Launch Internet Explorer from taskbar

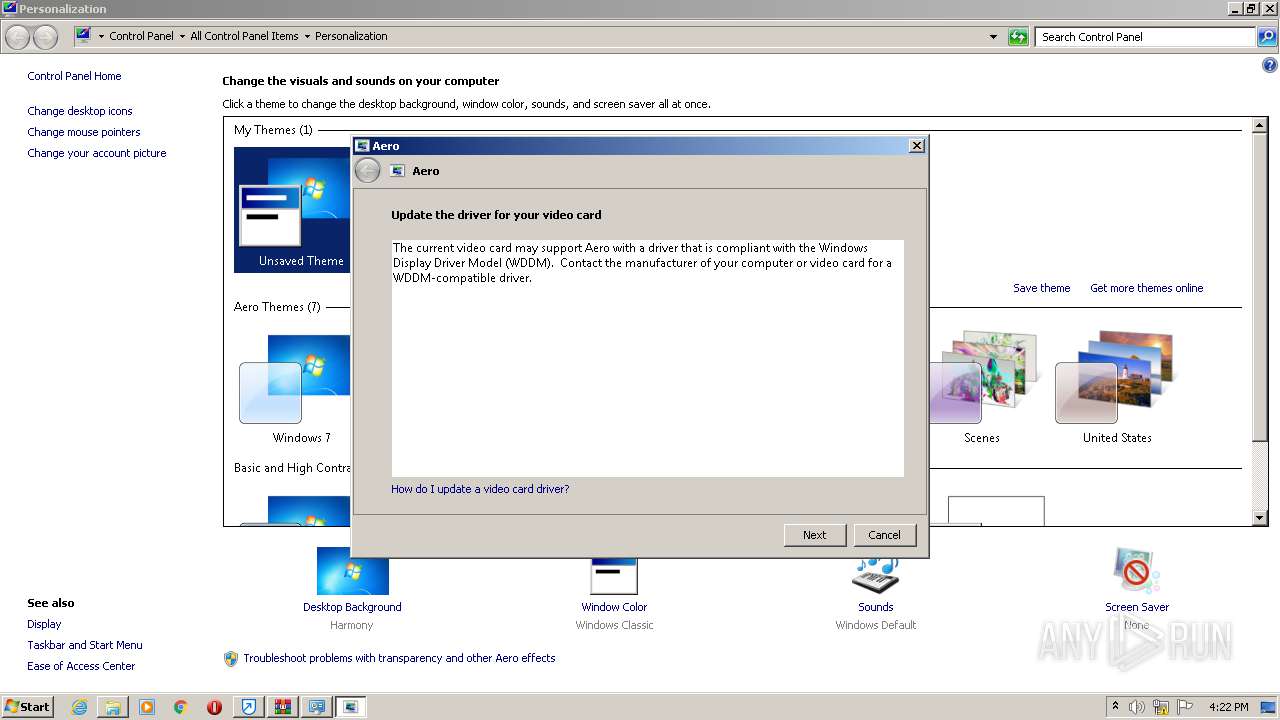[x=79, y=707]
